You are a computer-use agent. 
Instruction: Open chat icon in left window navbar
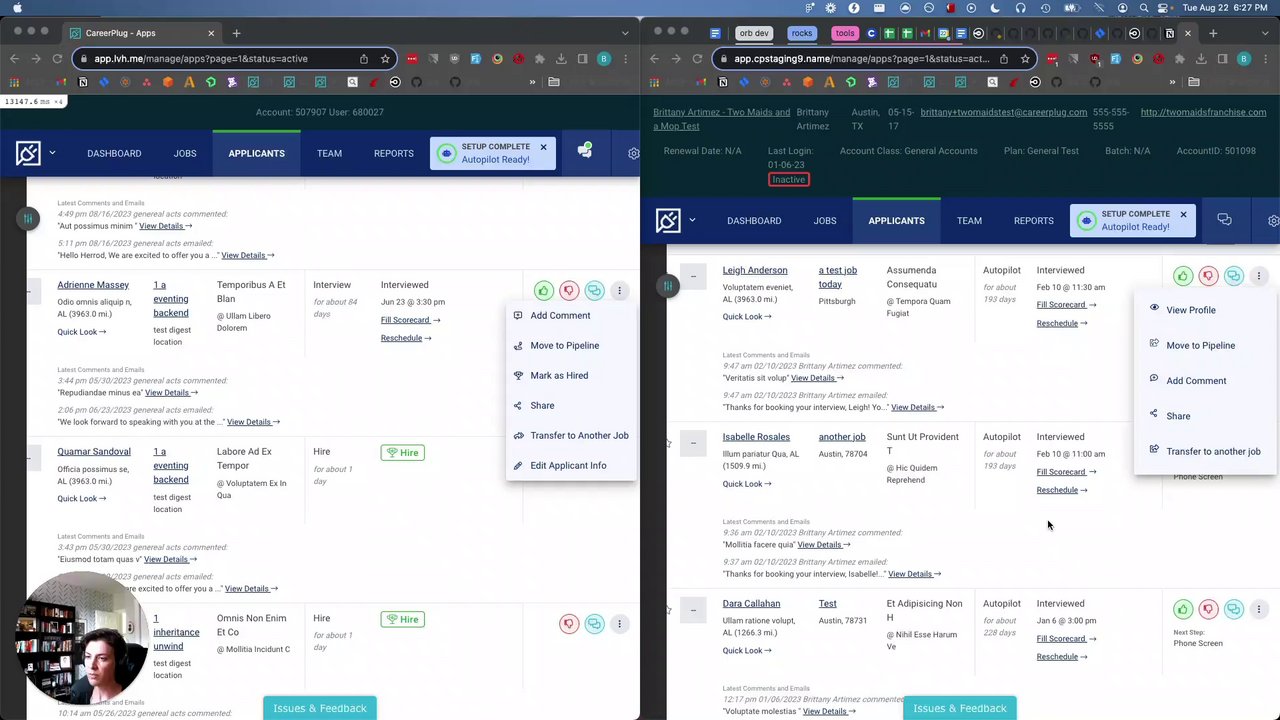585,152
